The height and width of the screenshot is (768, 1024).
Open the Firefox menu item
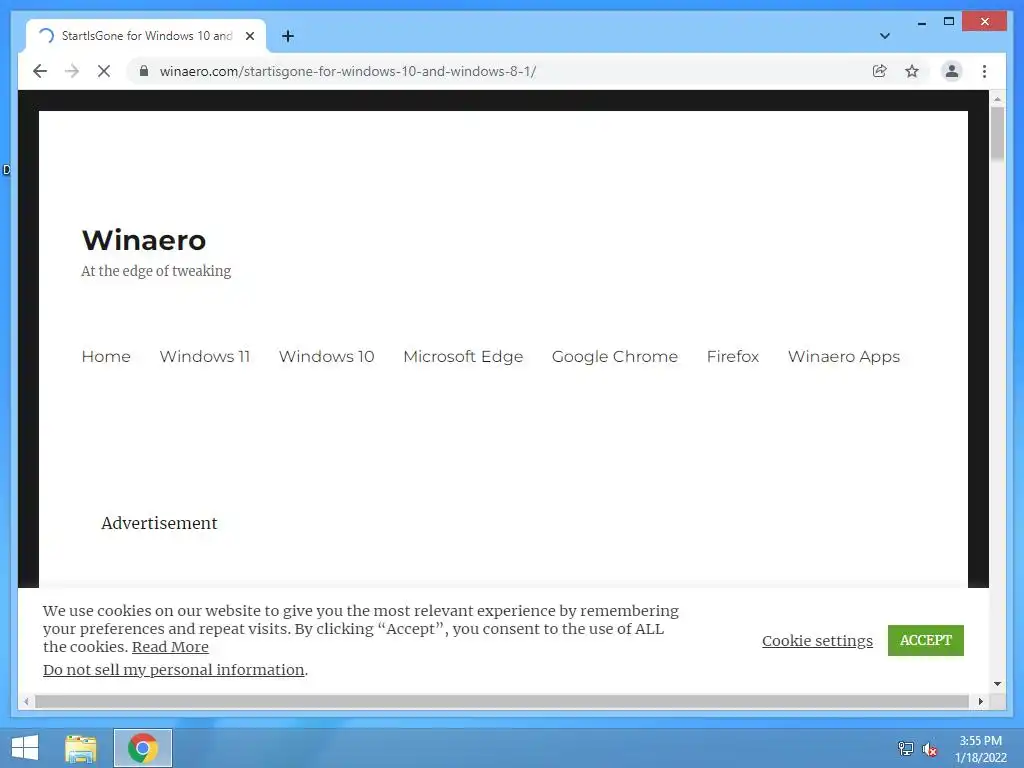tap(733, 357)
